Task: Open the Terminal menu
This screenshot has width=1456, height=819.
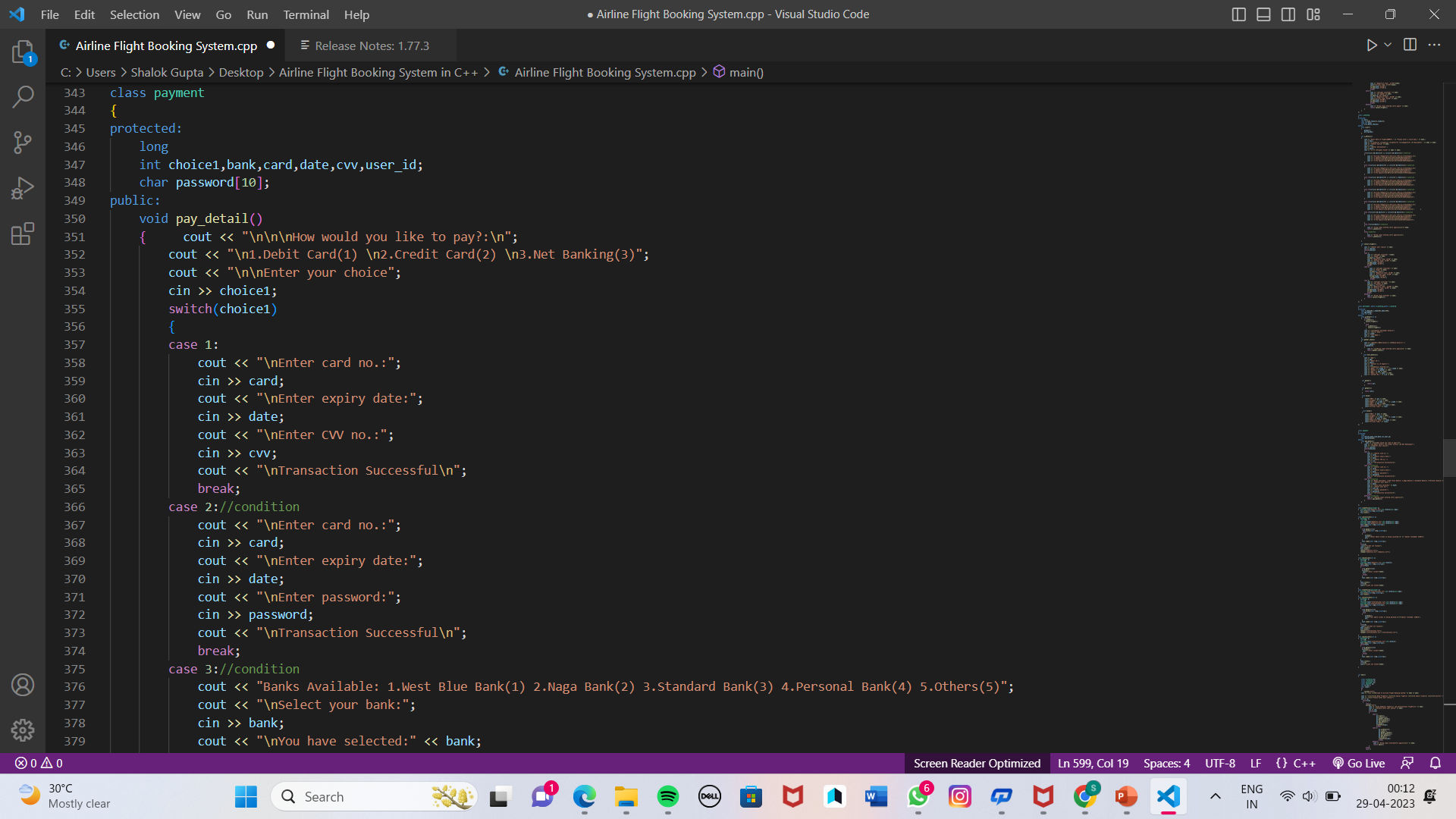Action: pyautogui.click(x=306, y=14)
